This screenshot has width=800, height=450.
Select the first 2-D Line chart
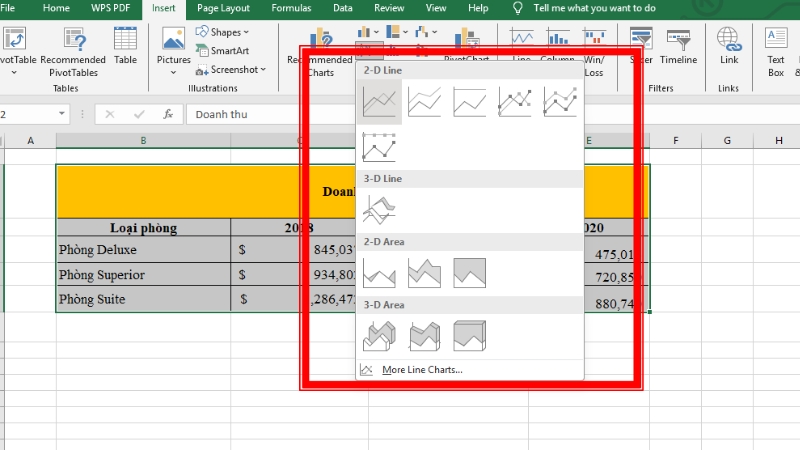[381, 102]
